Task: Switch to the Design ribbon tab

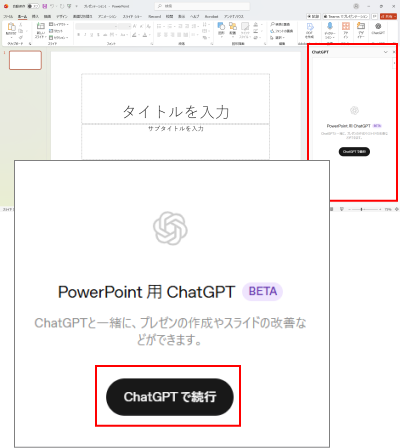Action: tap(62, 16)
